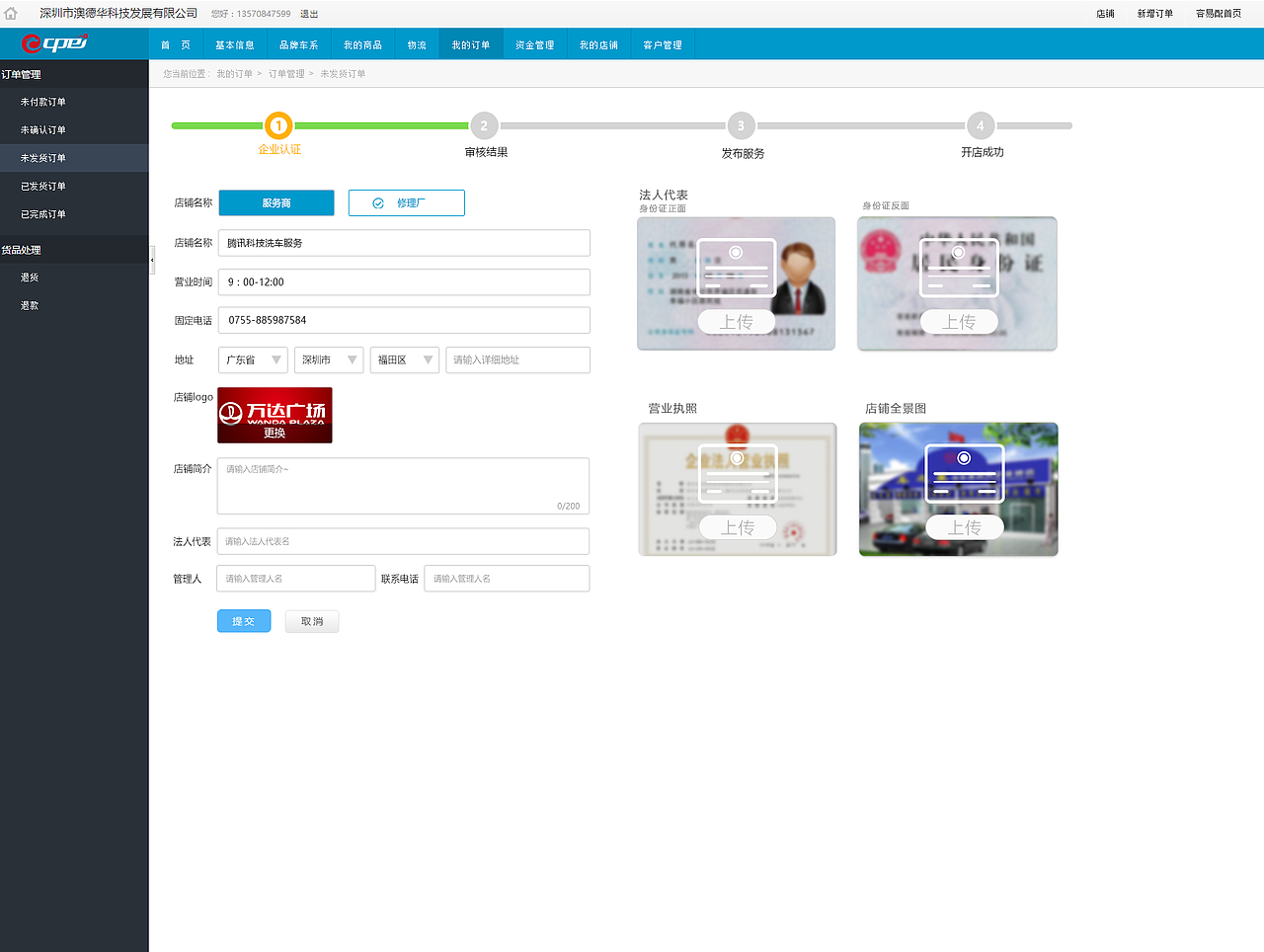This screenshot has width=1264, height=952.
Task: Click the 管理人 manager name input field
Action: click(296, 579)
